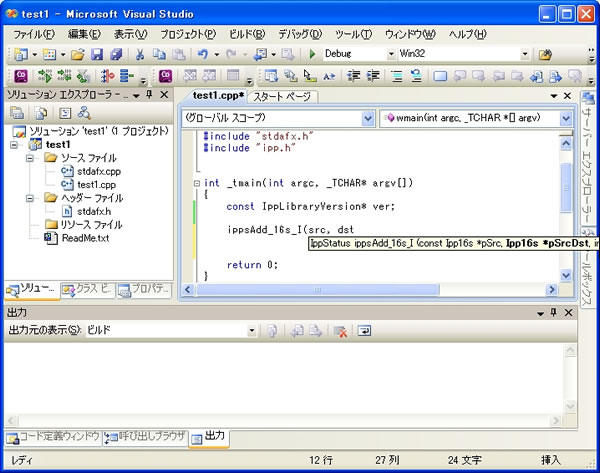Switch to the スタート ページ tab
Viewport: 600px width, 473px height.
point(282,96)
